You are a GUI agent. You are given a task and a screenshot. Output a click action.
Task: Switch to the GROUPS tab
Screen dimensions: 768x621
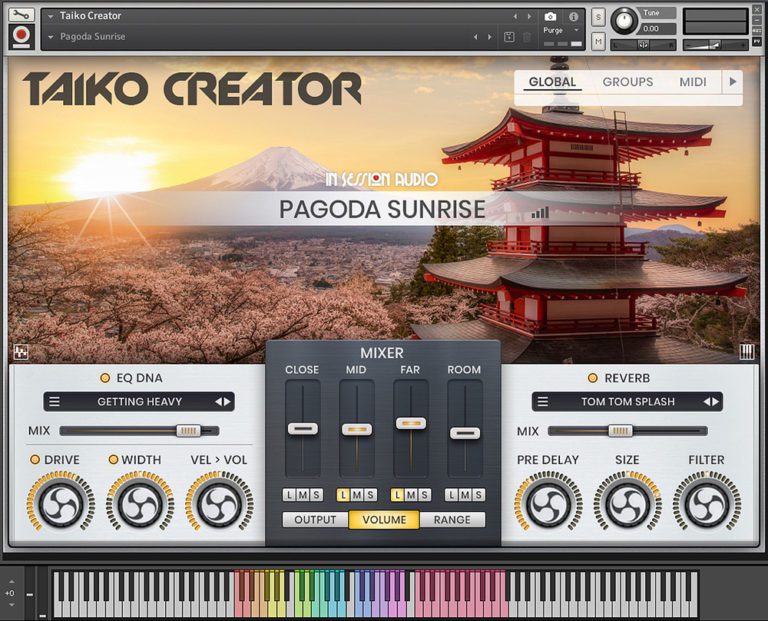pyautogui.click(x=627, y=82)
